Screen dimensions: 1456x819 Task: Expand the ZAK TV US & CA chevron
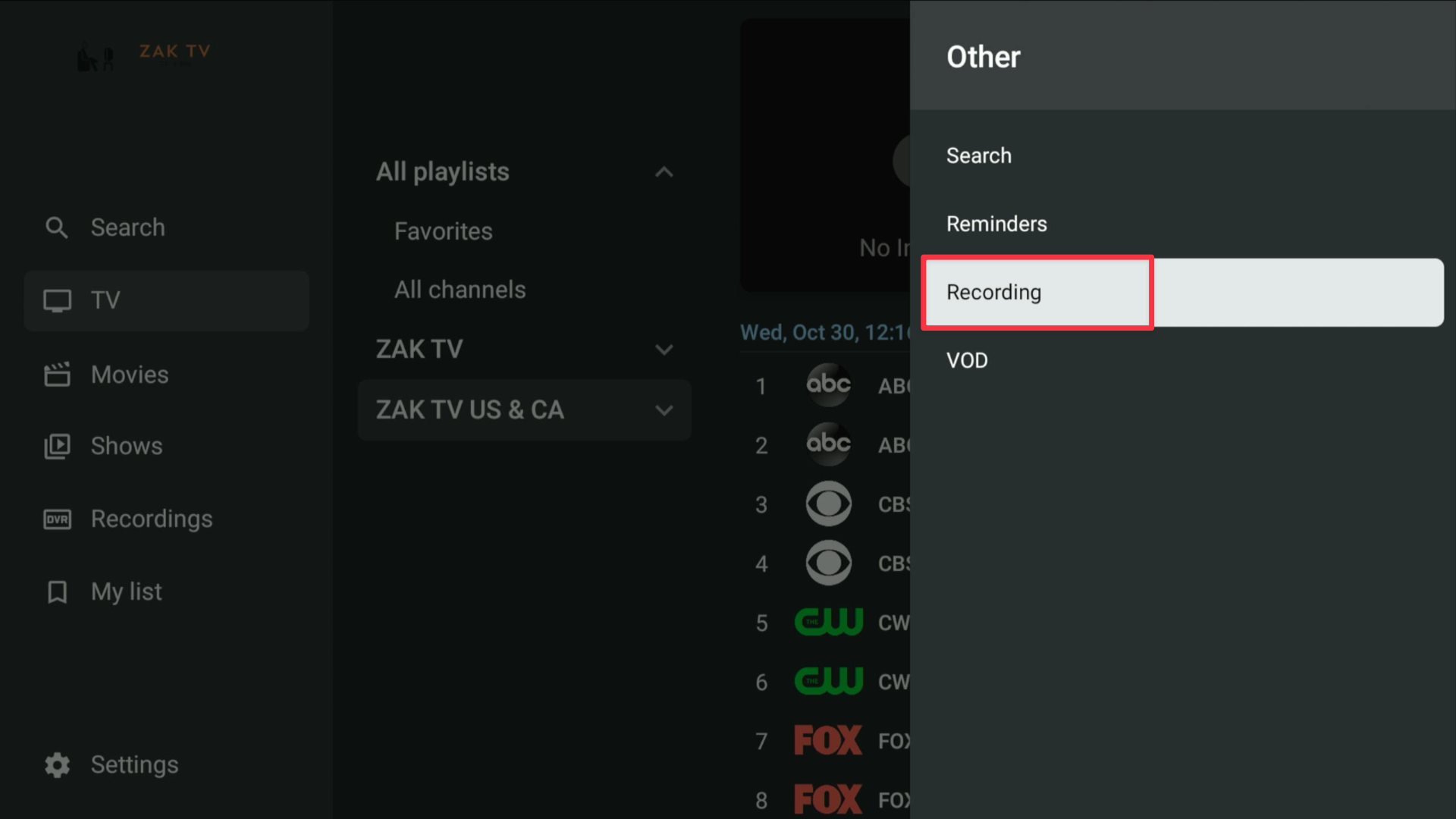click(x=664, y=410)
